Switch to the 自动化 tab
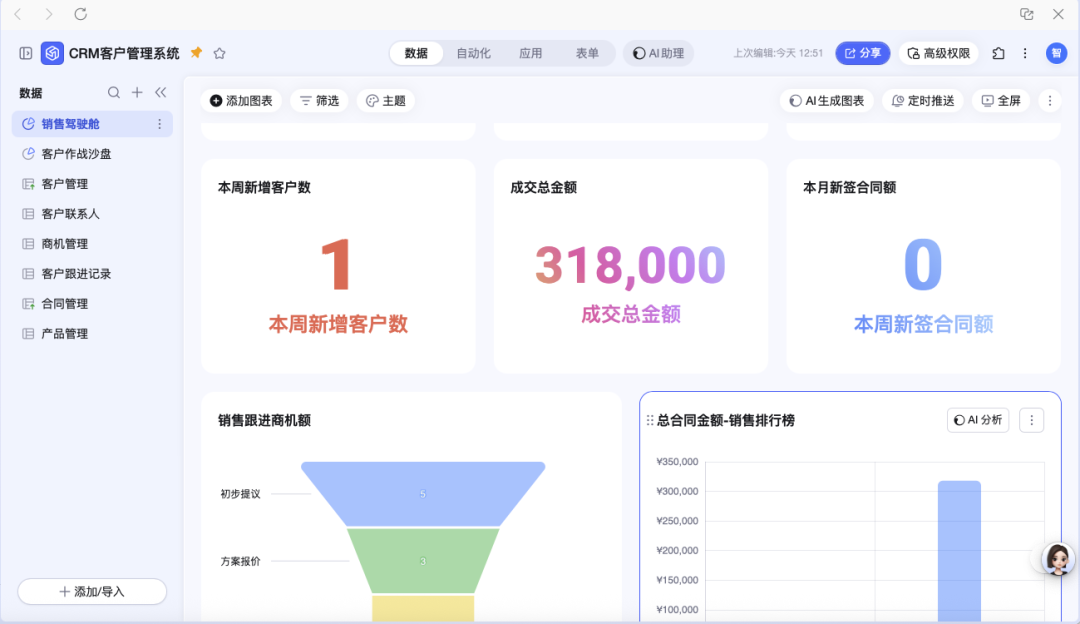 pos(473,53)
